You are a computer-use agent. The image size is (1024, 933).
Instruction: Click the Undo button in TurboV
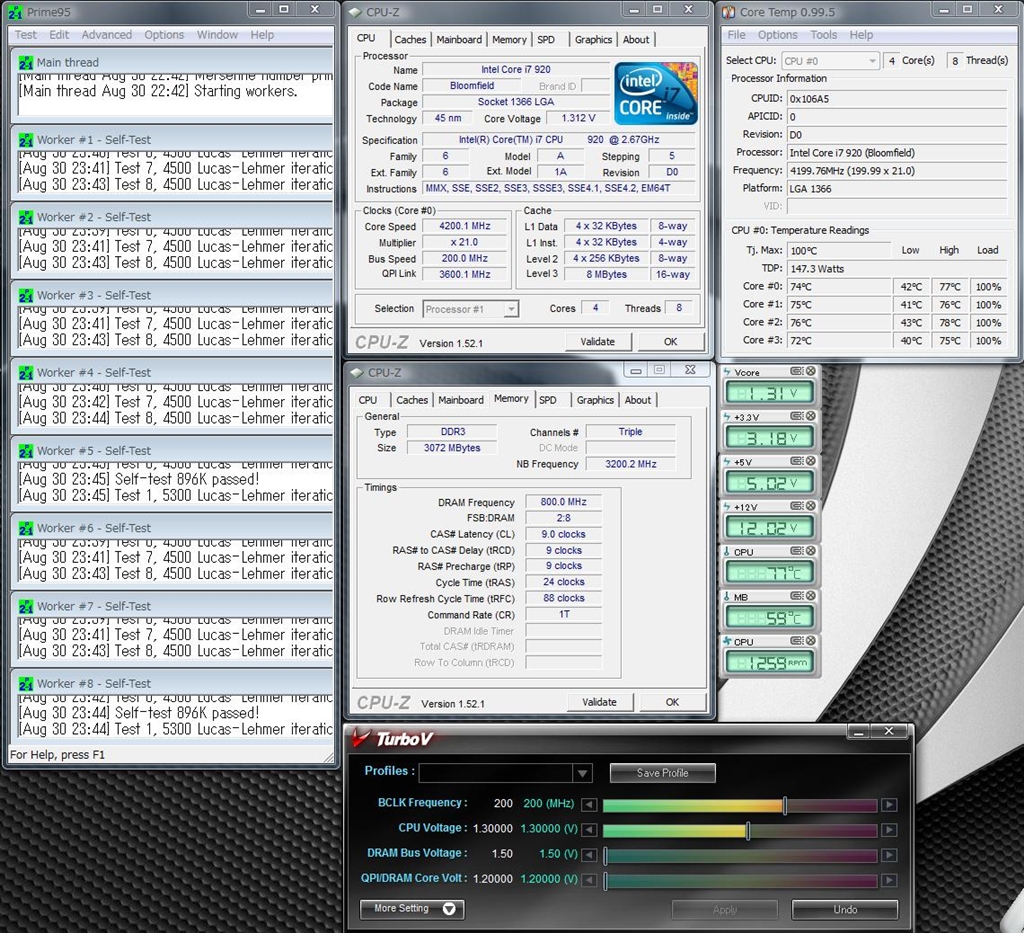[x=845, y=909]
